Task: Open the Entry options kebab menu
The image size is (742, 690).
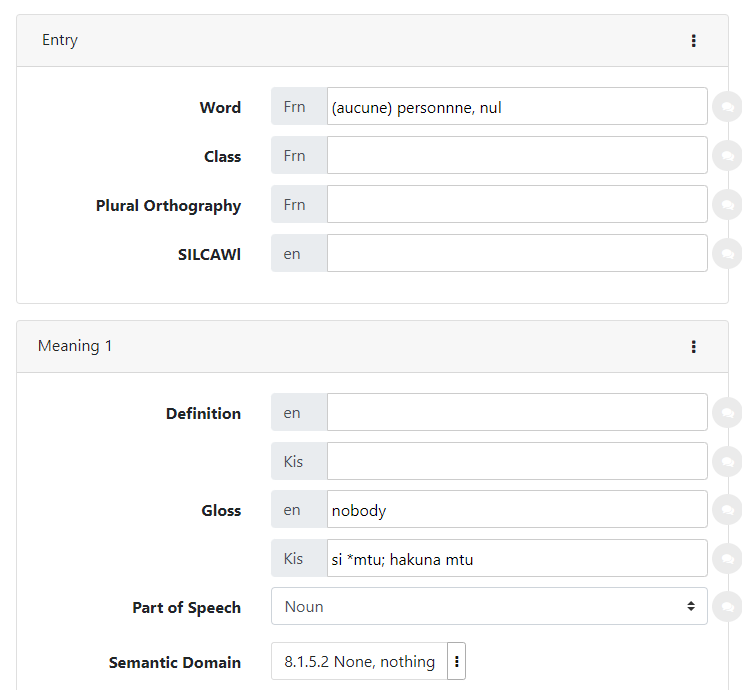Action: pyautogui.click(x=693, y=41)
